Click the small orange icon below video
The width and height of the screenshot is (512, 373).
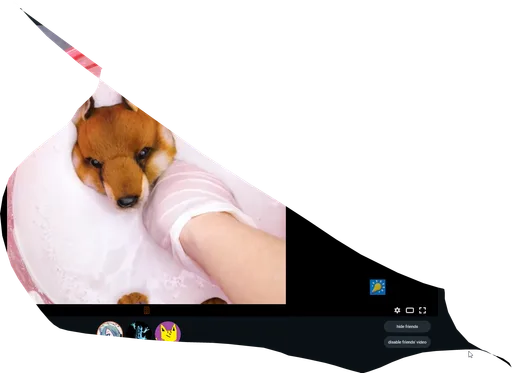[147, 310]
